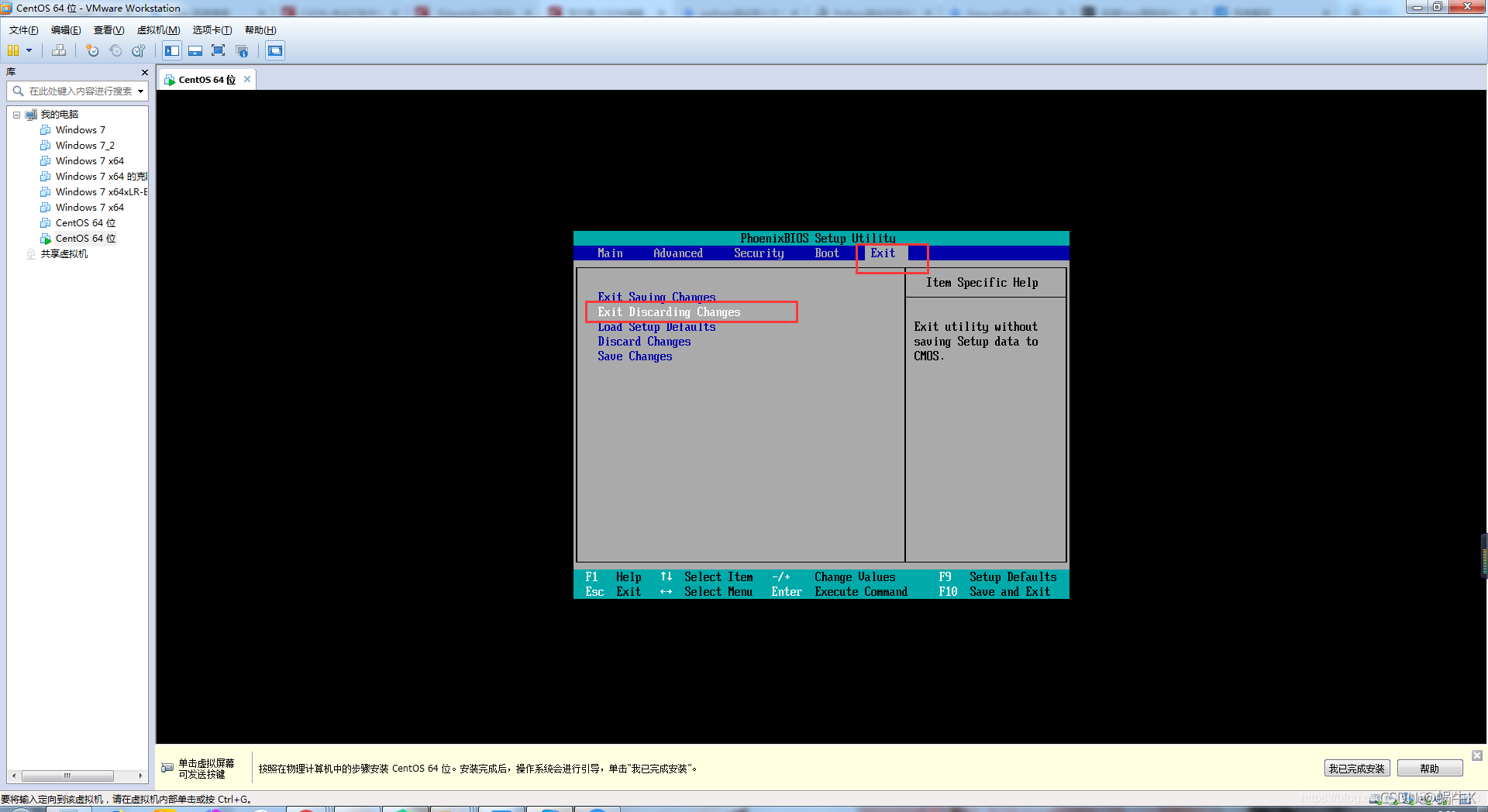Click the VMware app icon in title bar
Image resolution: width=1488 pixels, height=812 pixels.
tap(7, 8)
